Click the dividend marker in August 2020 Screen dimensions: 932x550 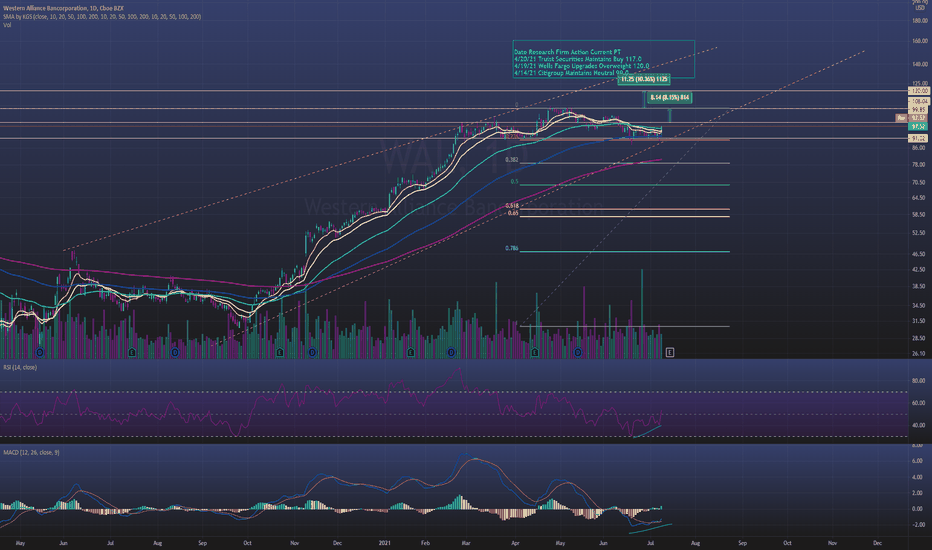(175, 353)
